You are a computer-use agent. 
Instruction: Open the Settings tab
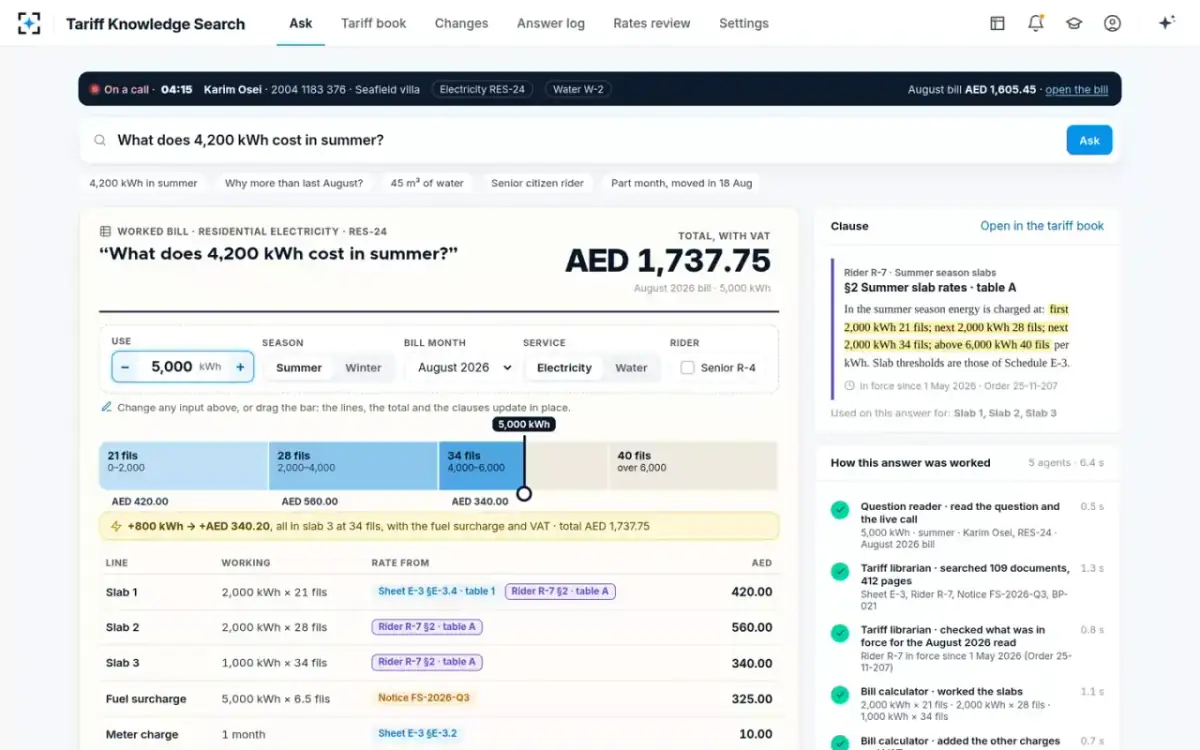[x=744, y=23]
